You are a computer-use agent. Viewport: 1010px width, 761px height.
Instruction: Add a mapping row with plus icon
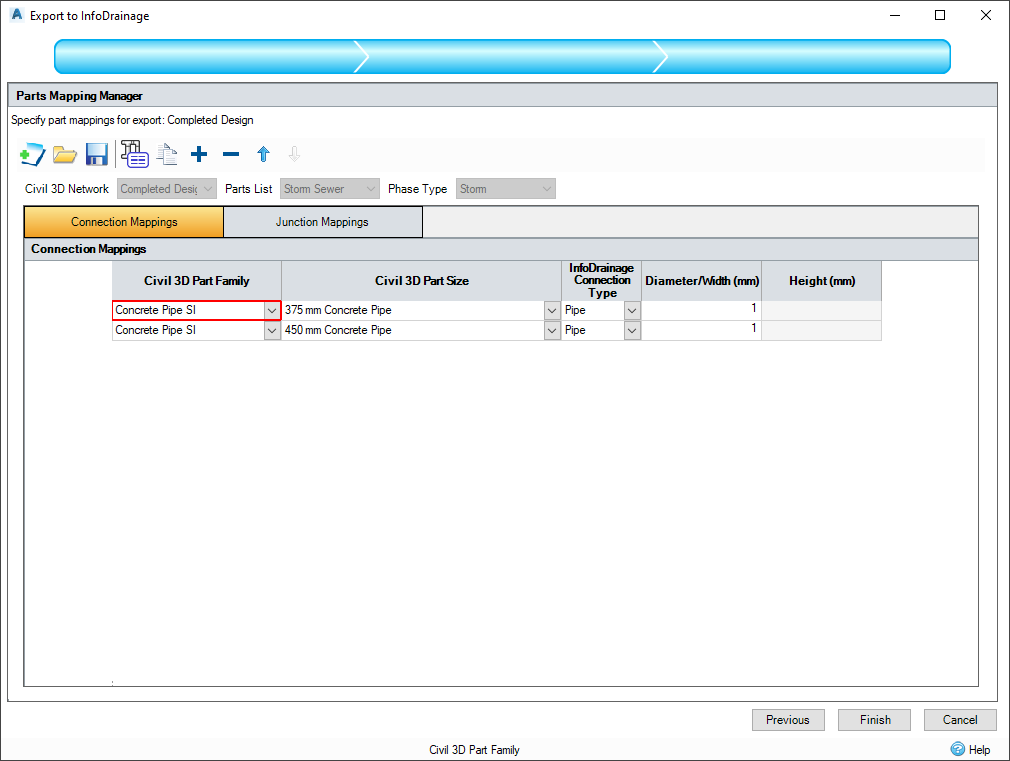pyautogui.click(x=199, y=154)
